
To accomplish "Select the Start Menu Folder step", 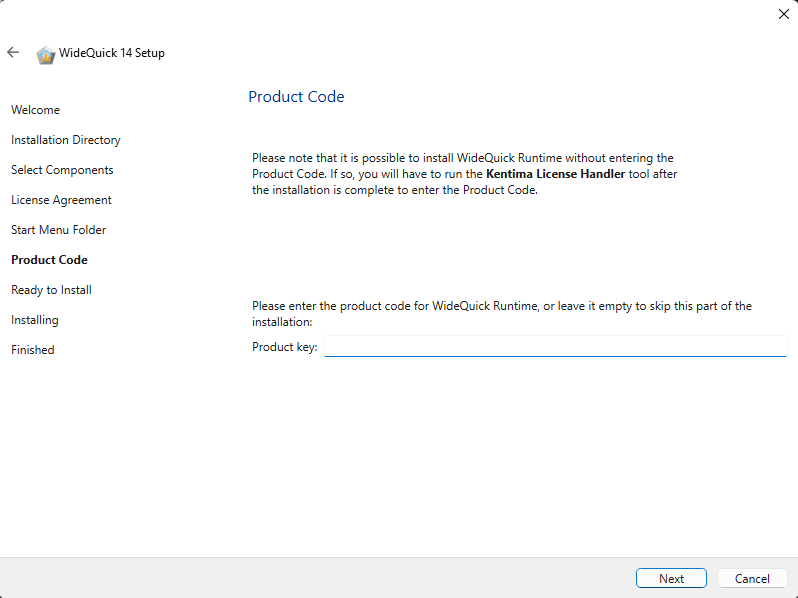I will (59, 230).
